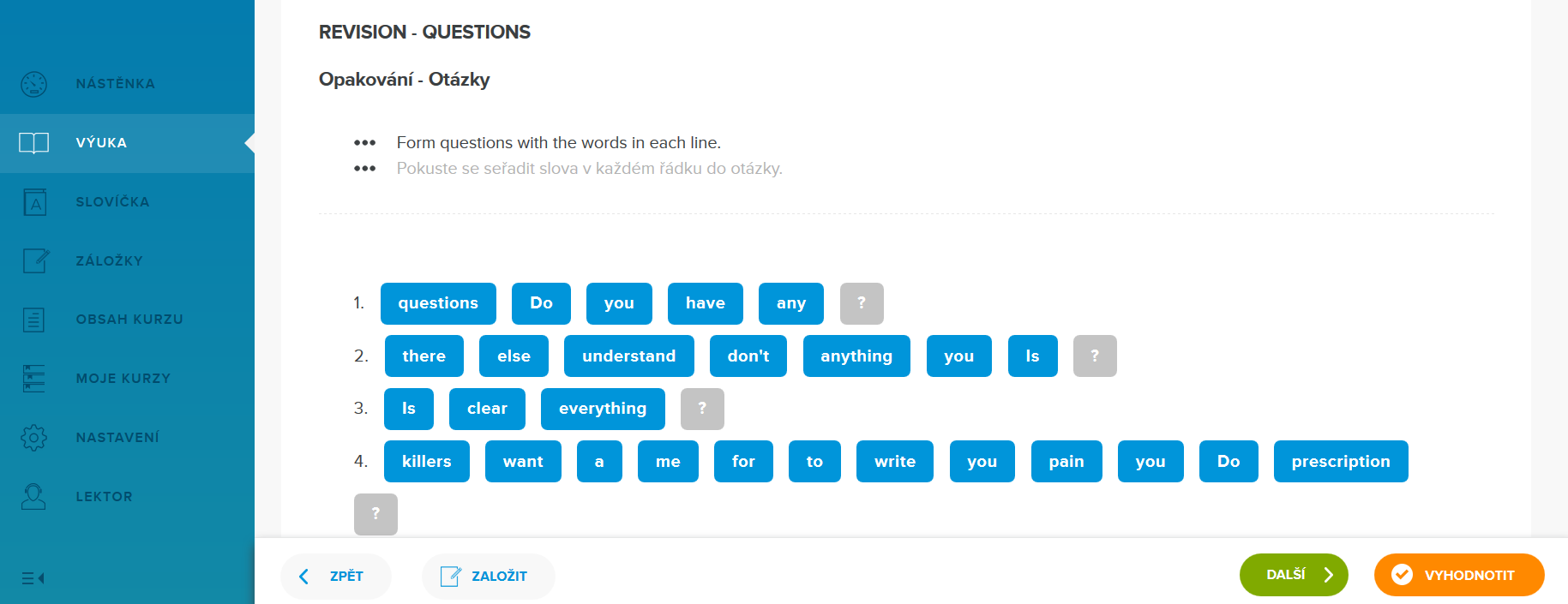Viewport: 1568px width, 604px height.
Task: Click the Založit bookmark button
Action: point(488,576)
